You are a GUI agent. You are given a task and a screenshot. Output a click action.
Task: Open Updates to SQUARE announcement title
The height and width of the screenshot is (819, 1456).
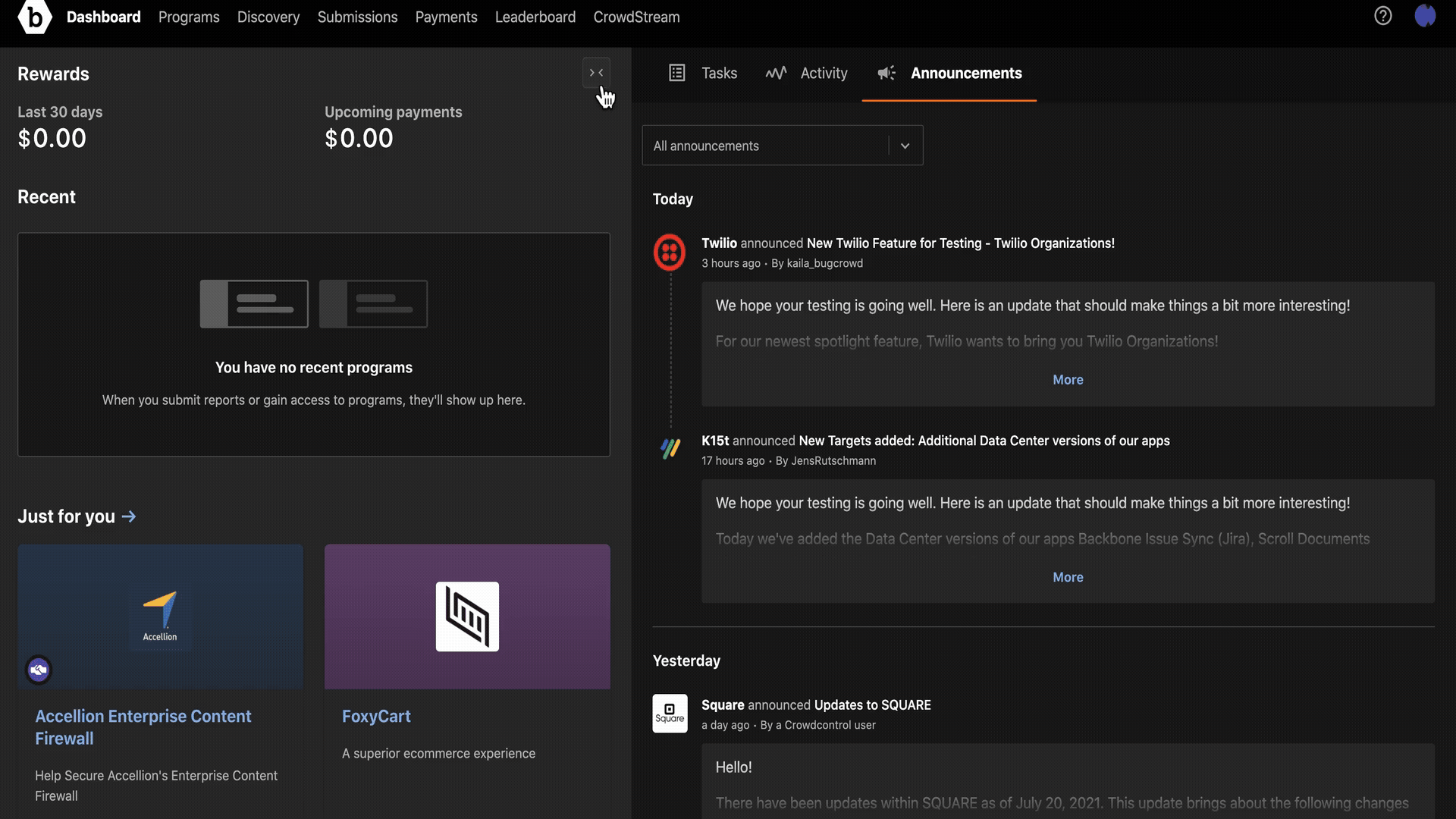pyautogui.click(x=873, y=705)
